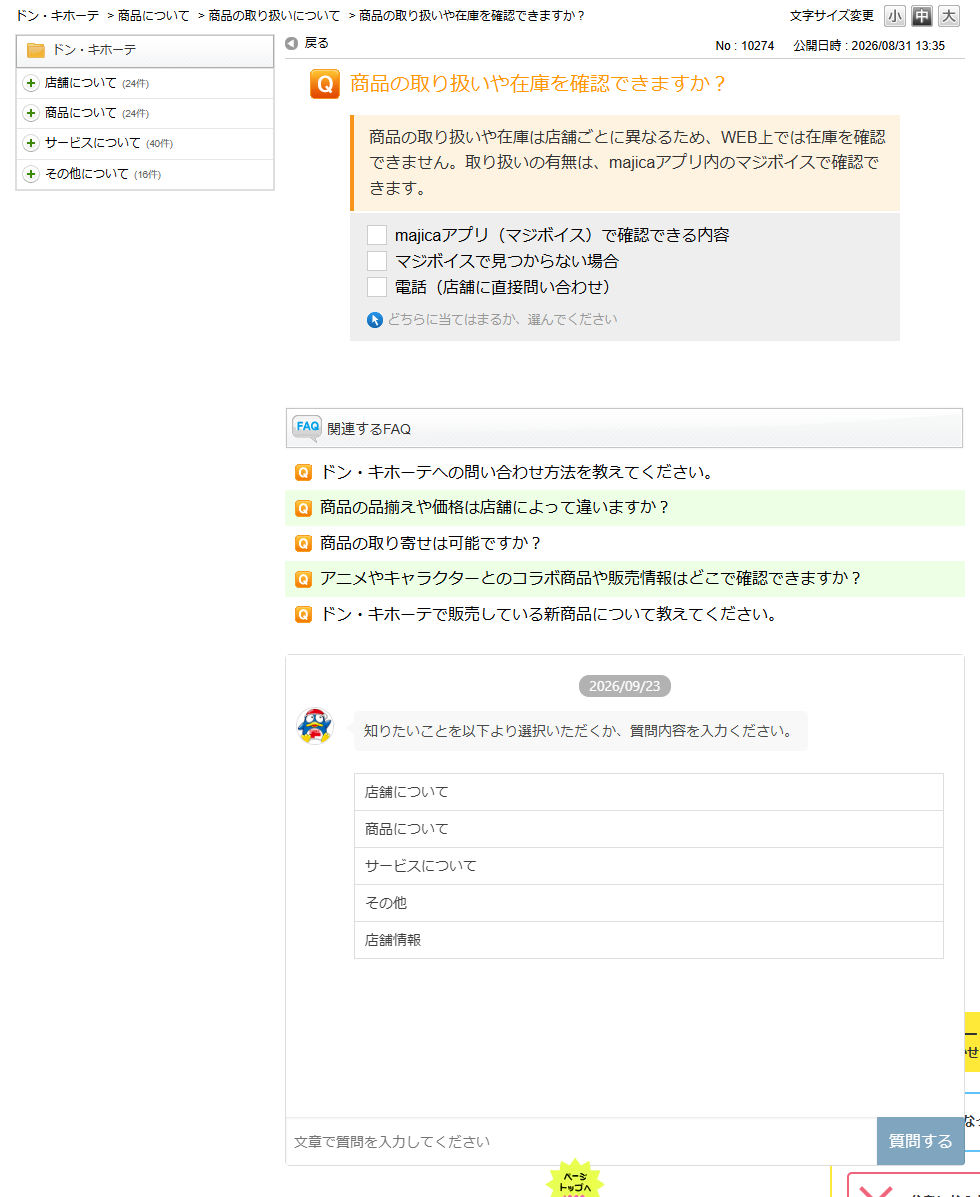980x1197 pixels.
Task: Click Q icon next to 商品の品揃えや価格は店舗によって
Action: pos(303,508)
